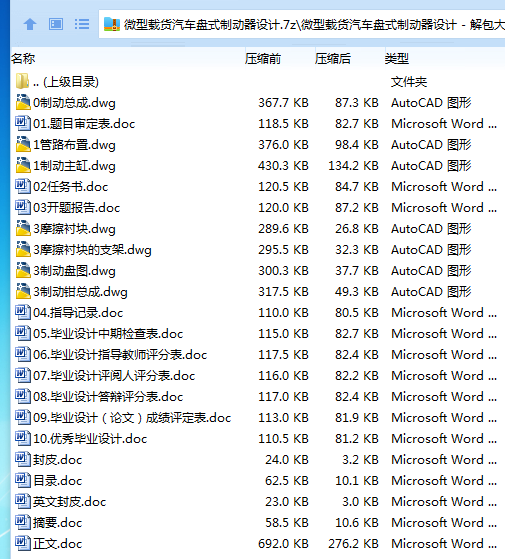
Task: Sort by the 类型 column header
Action: coord(397,58)
